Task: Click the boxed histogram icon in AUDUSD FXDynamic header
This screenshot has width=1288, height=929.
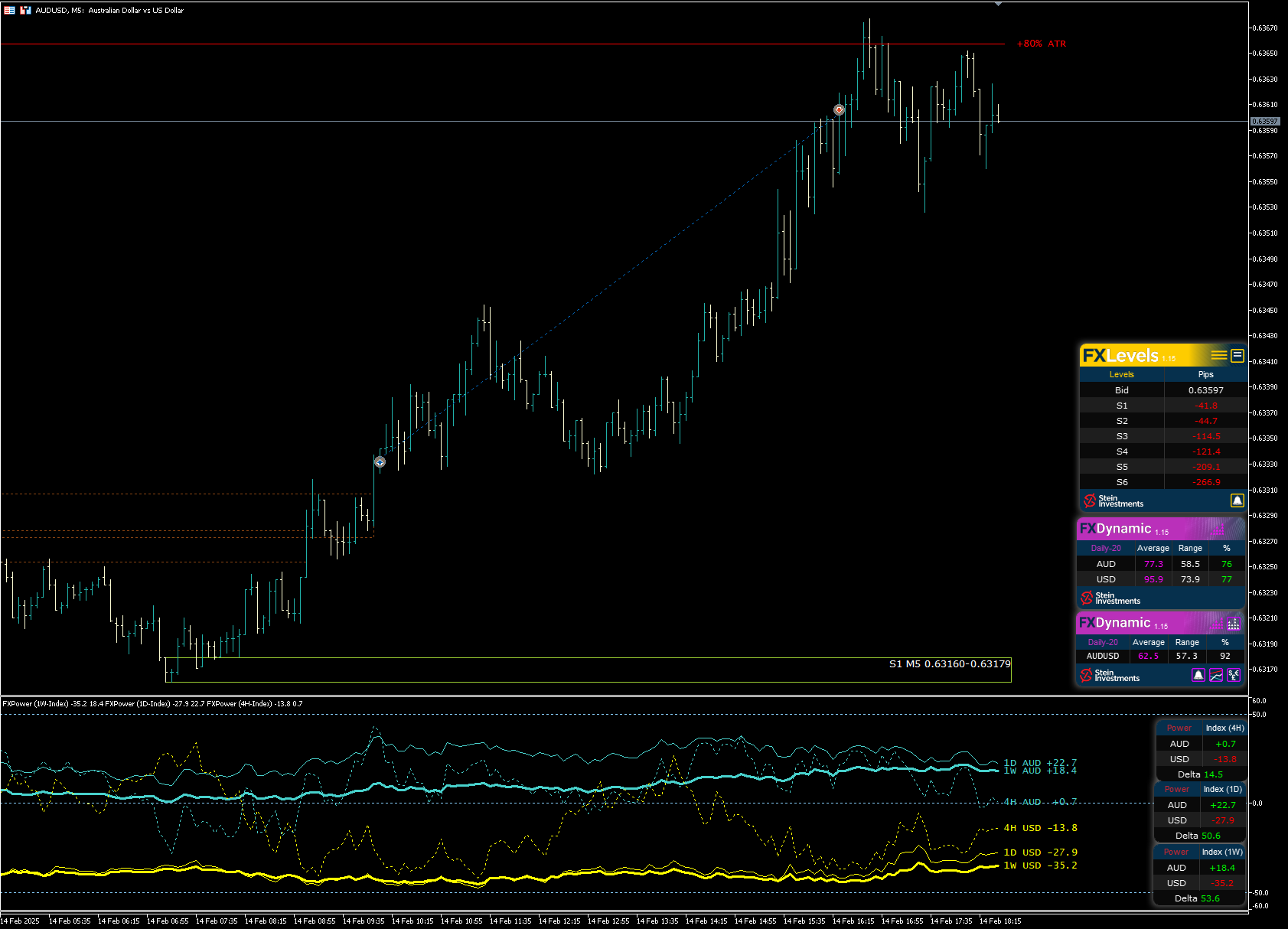Action: tap(1233, 624)
